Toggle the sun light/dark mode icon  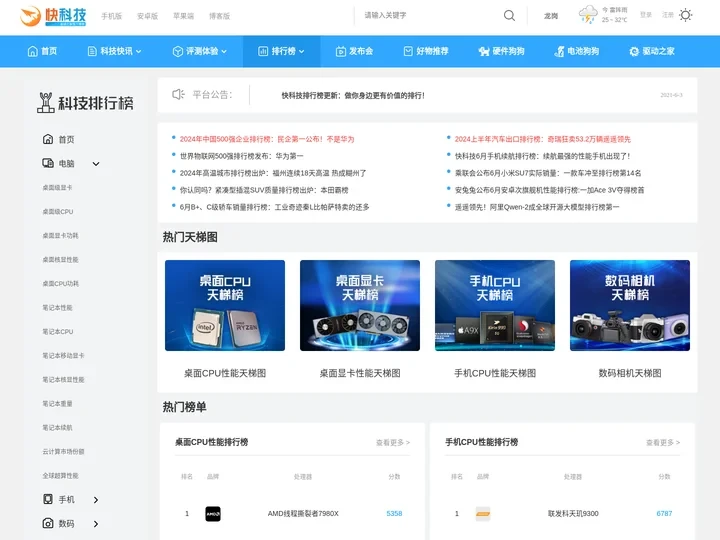pyautogui.click(x=686, y=15)
